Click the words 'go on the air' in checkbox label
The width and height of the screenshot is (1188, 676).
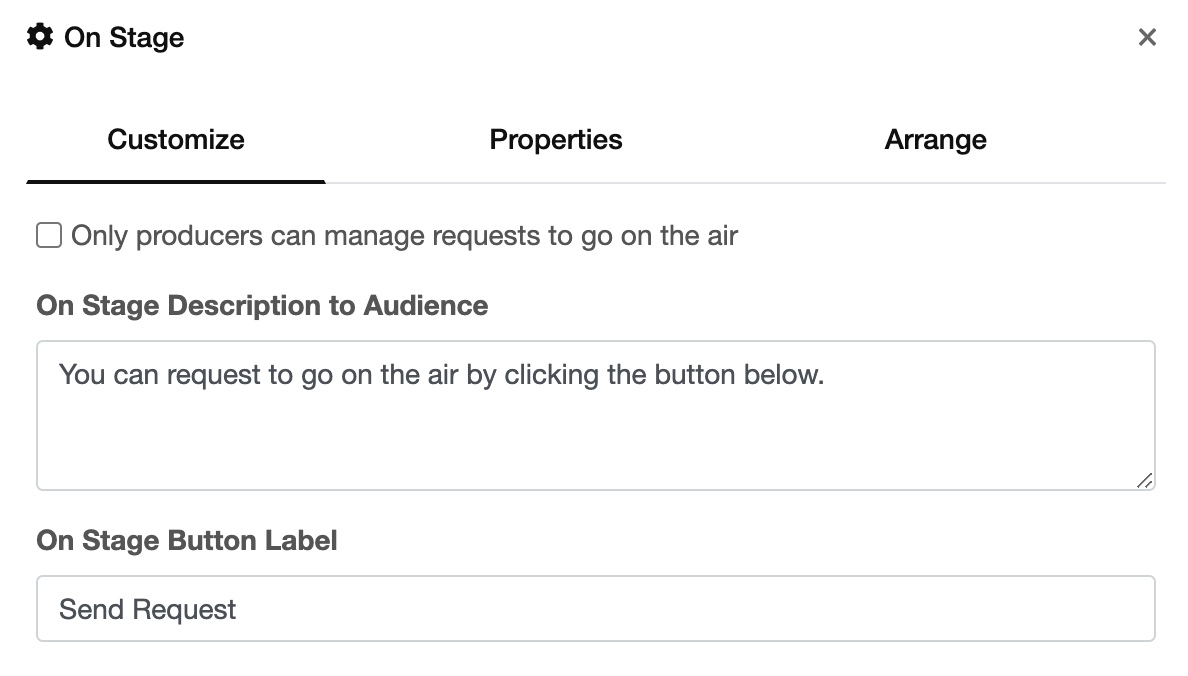(659, 236)
